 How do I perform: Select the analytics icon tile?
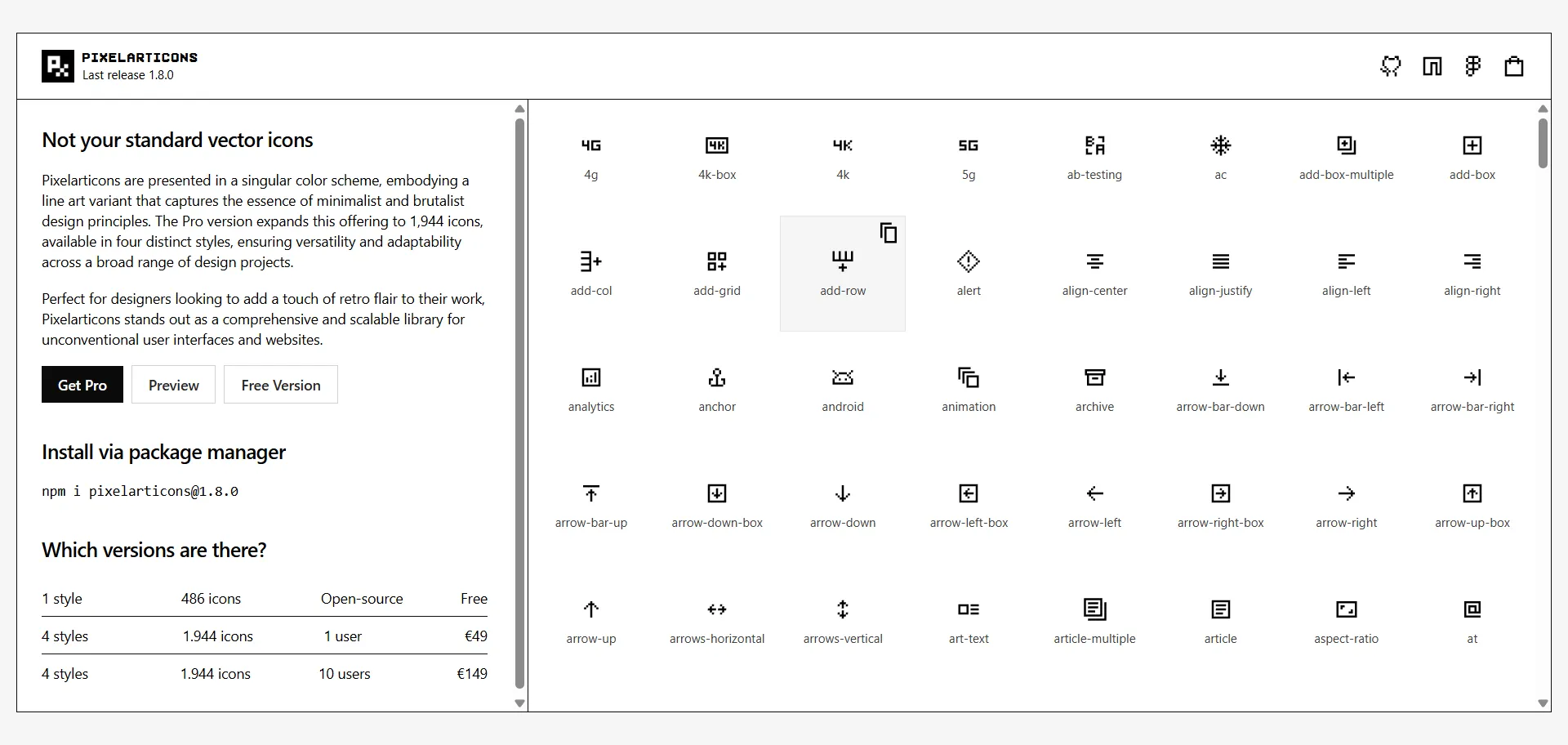point(591,390)
